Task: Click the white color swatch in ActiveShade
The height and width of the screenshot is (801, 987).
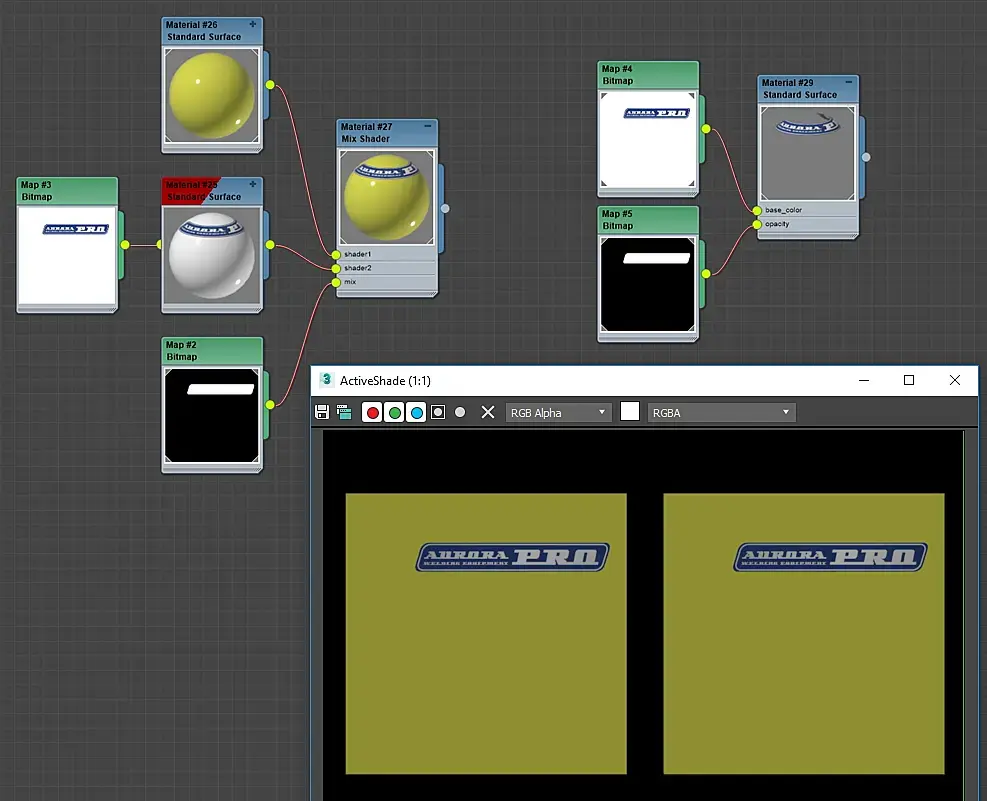Action: [x=629, y=412]
